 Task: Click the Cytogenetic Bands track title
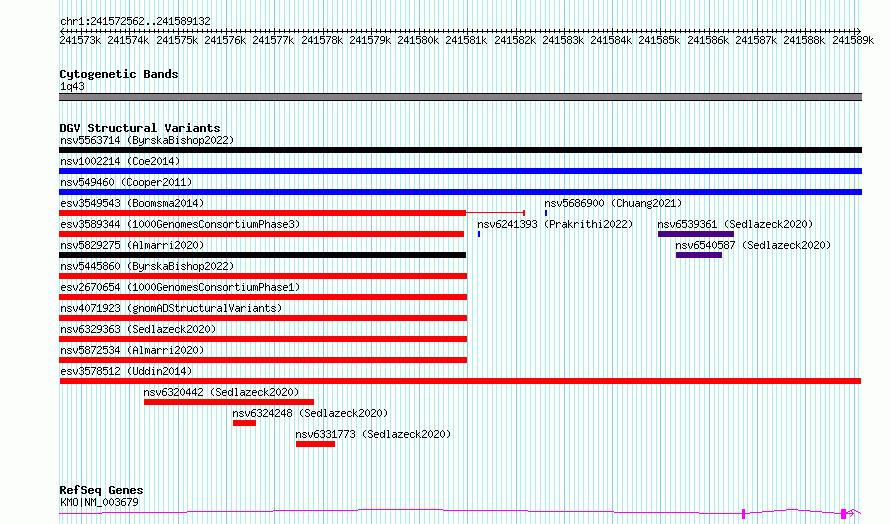(119, 74)
